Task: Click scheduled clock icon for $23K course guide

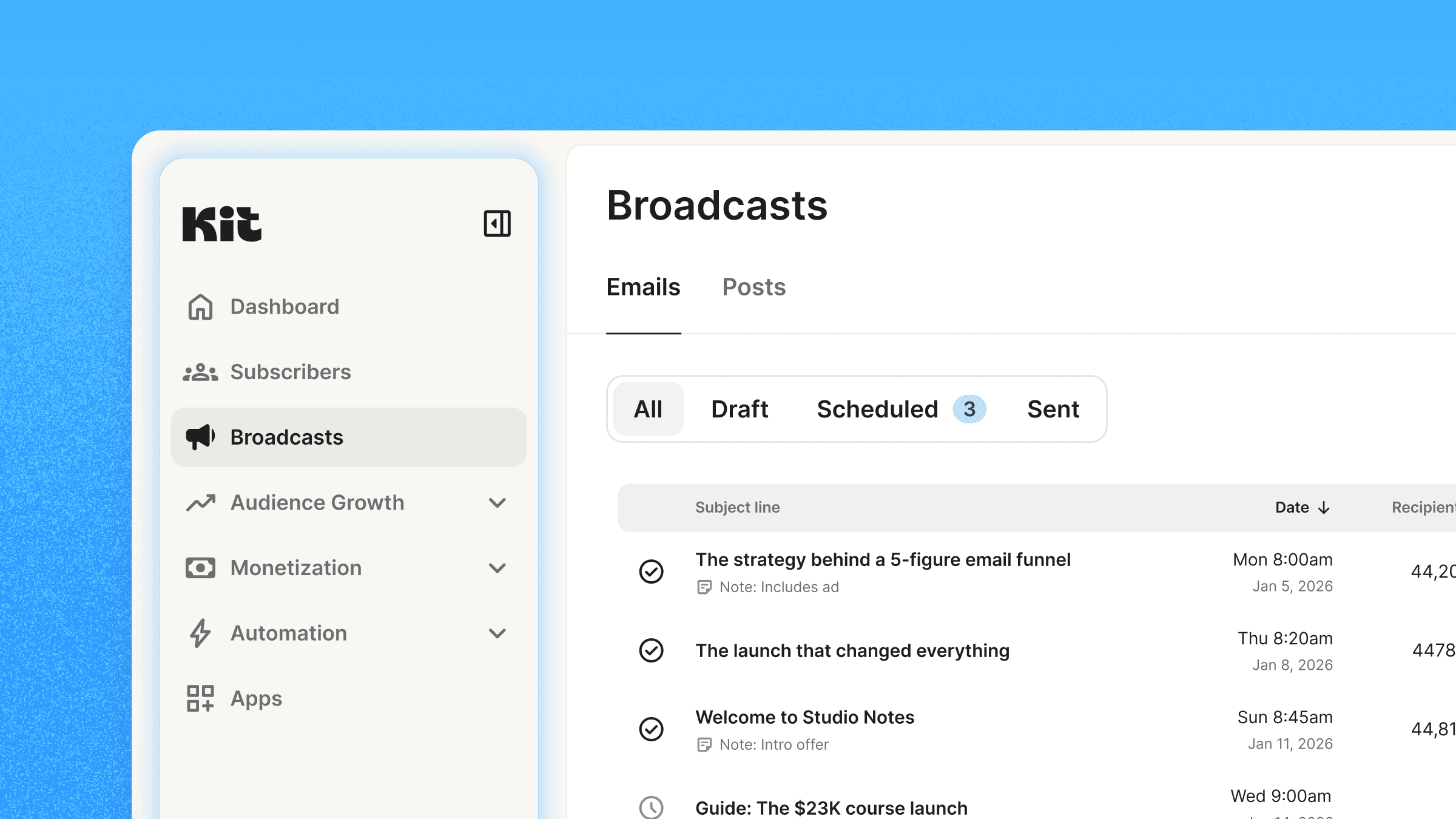Action: click(652, 807)
